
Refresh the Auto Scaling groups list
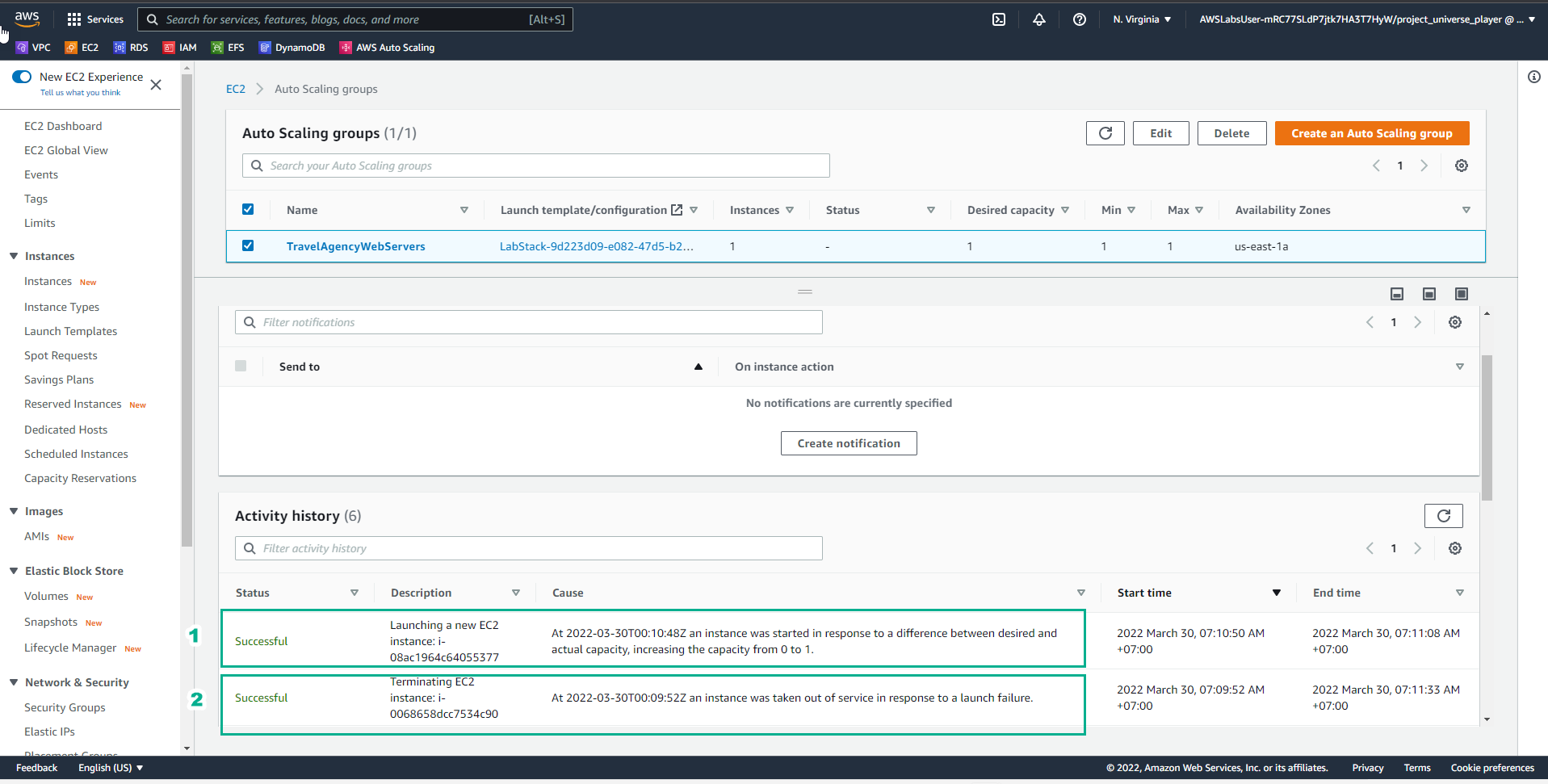1105,133
